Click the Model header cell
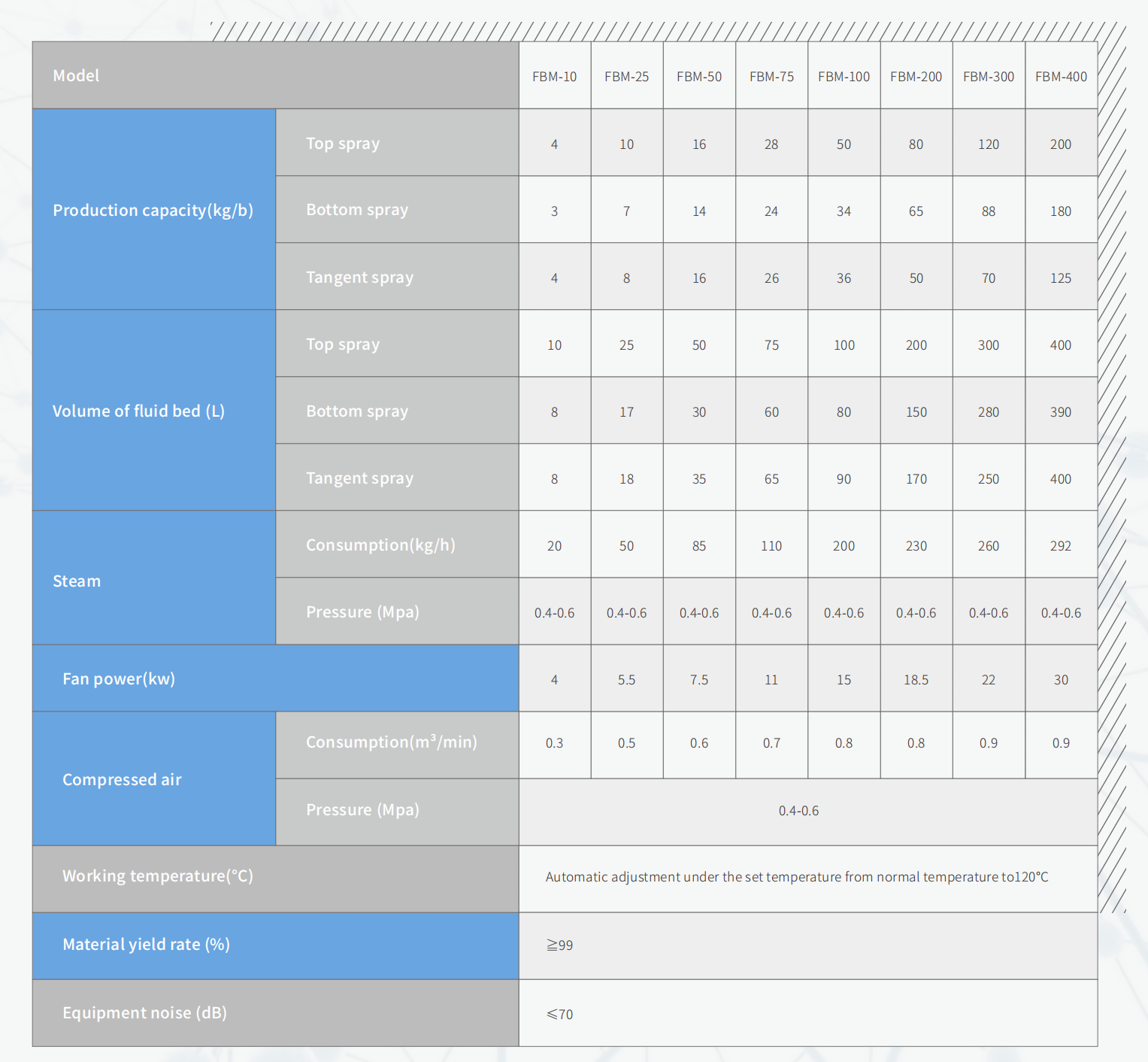 tap(275, 75)
